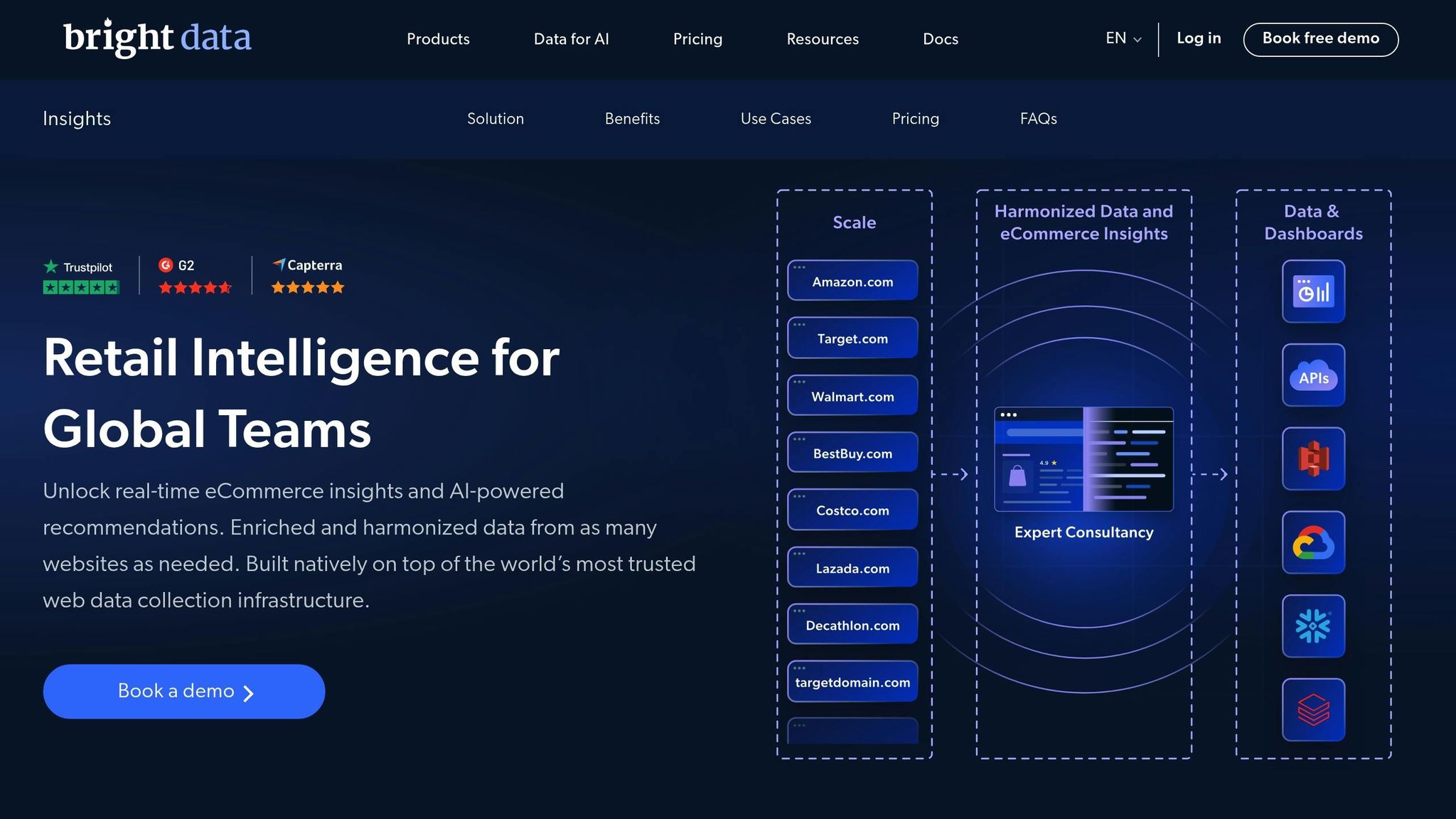Select the Capterra five-star rating
Screen dimensions: 1456x819
pyautogui.click(x=307, y=276)
